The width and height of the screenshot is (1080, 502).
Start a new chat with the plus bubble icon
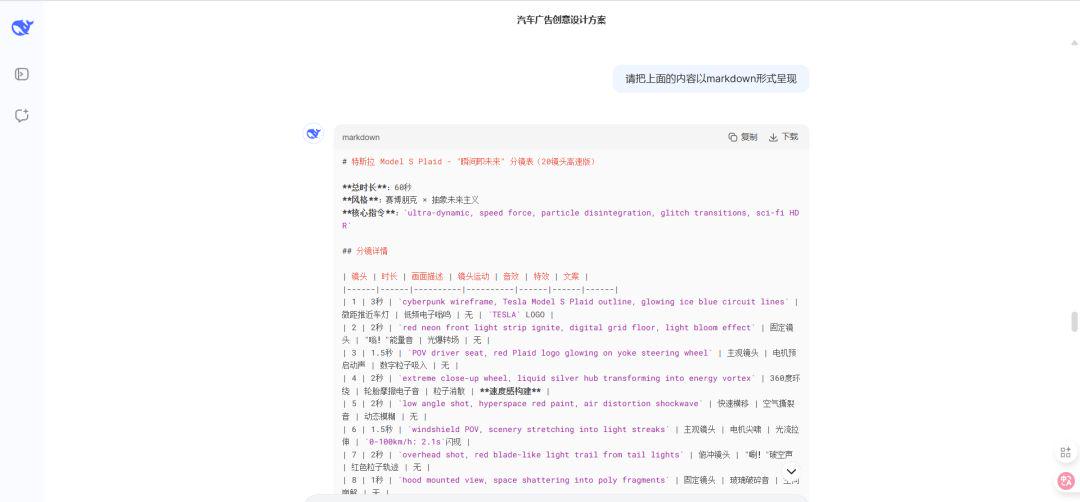point(22,115)
